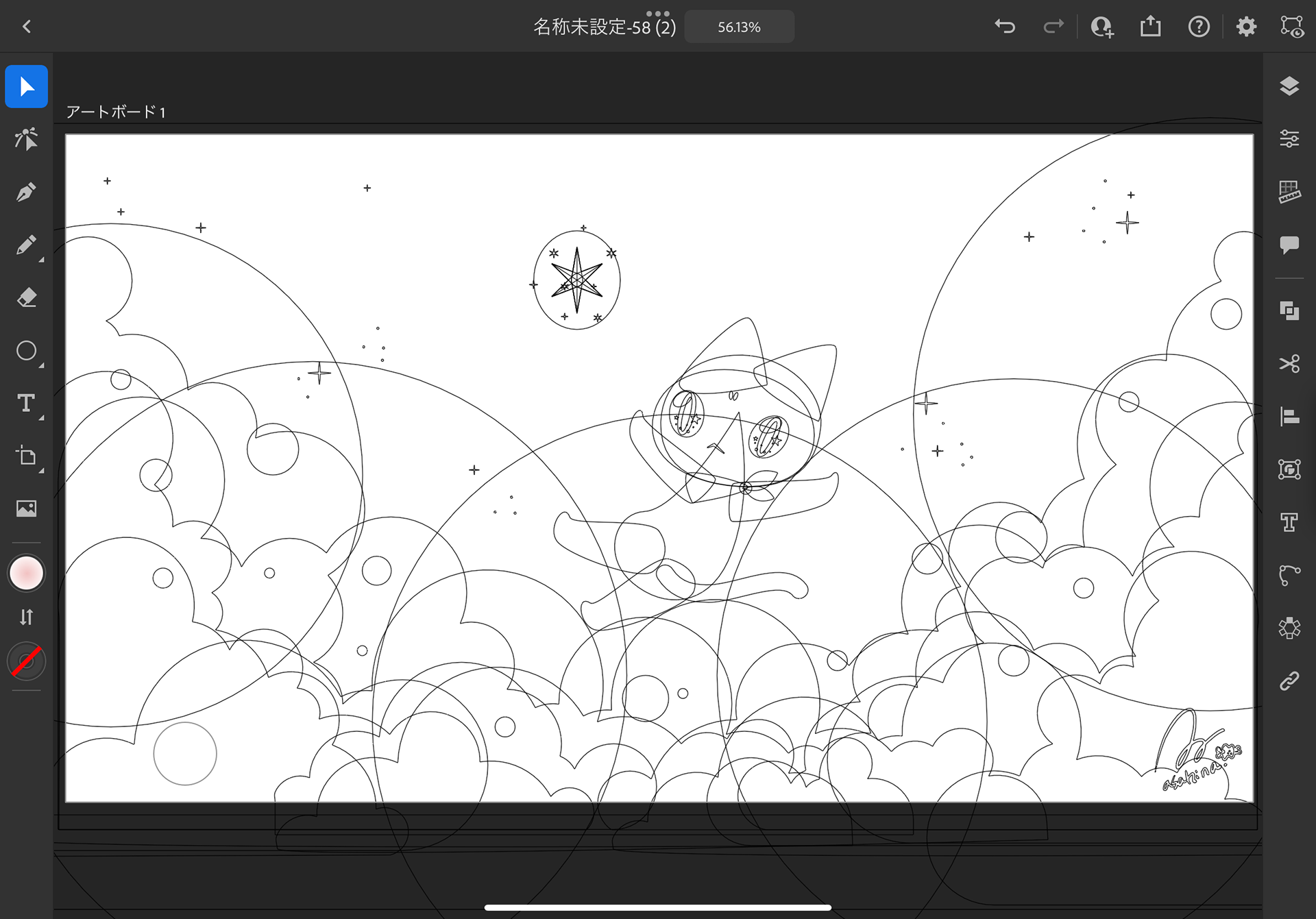The width and height of the screenshot is (1316, 919).
Task: Swap fill and stroke colors
Action: pos(26,617)
